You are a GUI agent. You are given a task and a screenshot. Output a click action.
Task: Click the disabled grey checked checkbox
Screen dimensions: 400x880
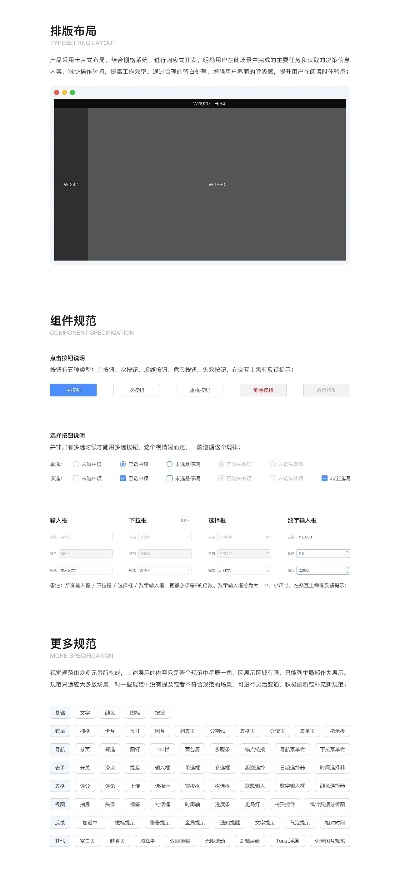tap(221, 479)
